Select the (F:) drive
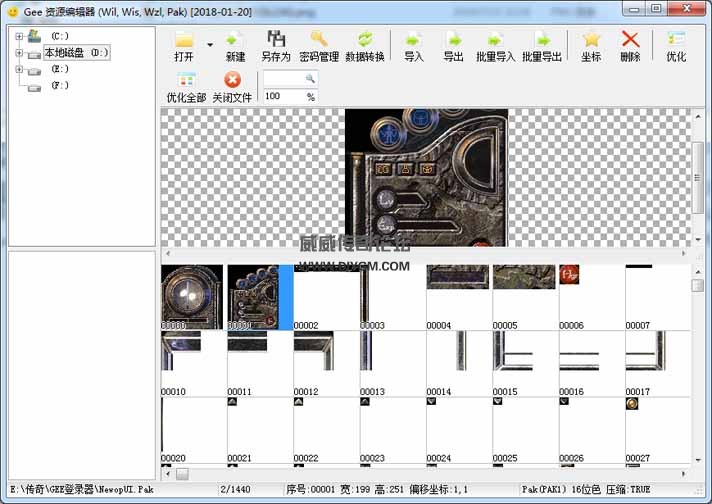 click(59, 85)
